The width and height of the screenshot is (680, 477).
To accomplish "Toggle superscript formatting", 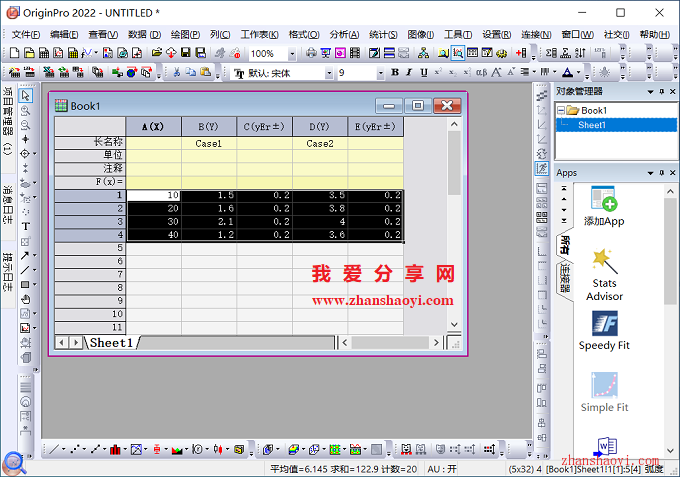I will [438, 72].
